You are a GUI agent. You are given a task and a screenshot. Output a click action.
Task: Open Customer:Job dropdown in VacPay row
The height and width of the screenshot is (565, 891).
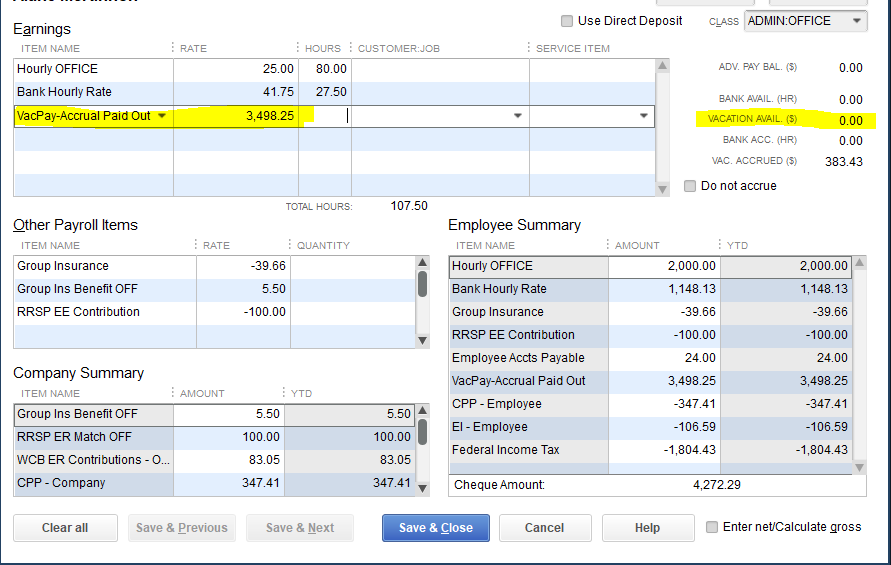518,116
